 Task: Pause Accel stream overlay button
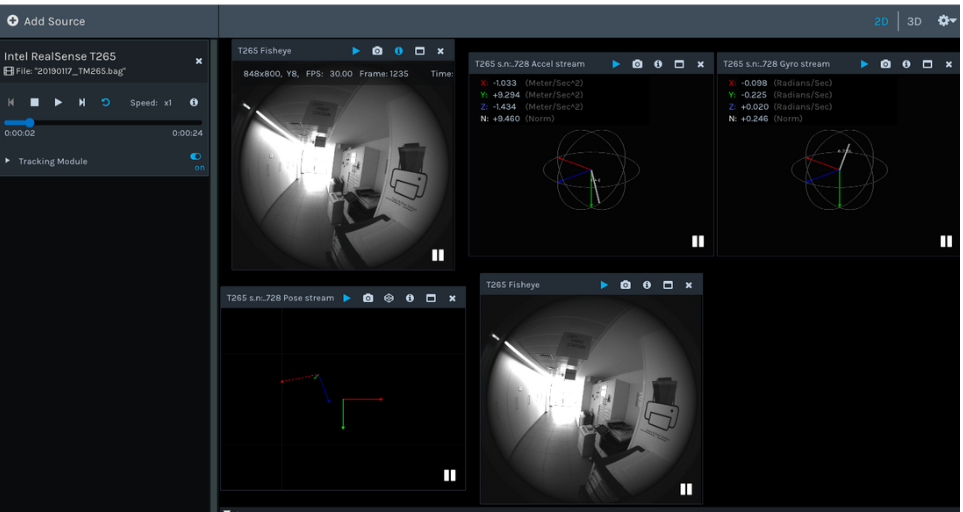click(x=698, y=241)
